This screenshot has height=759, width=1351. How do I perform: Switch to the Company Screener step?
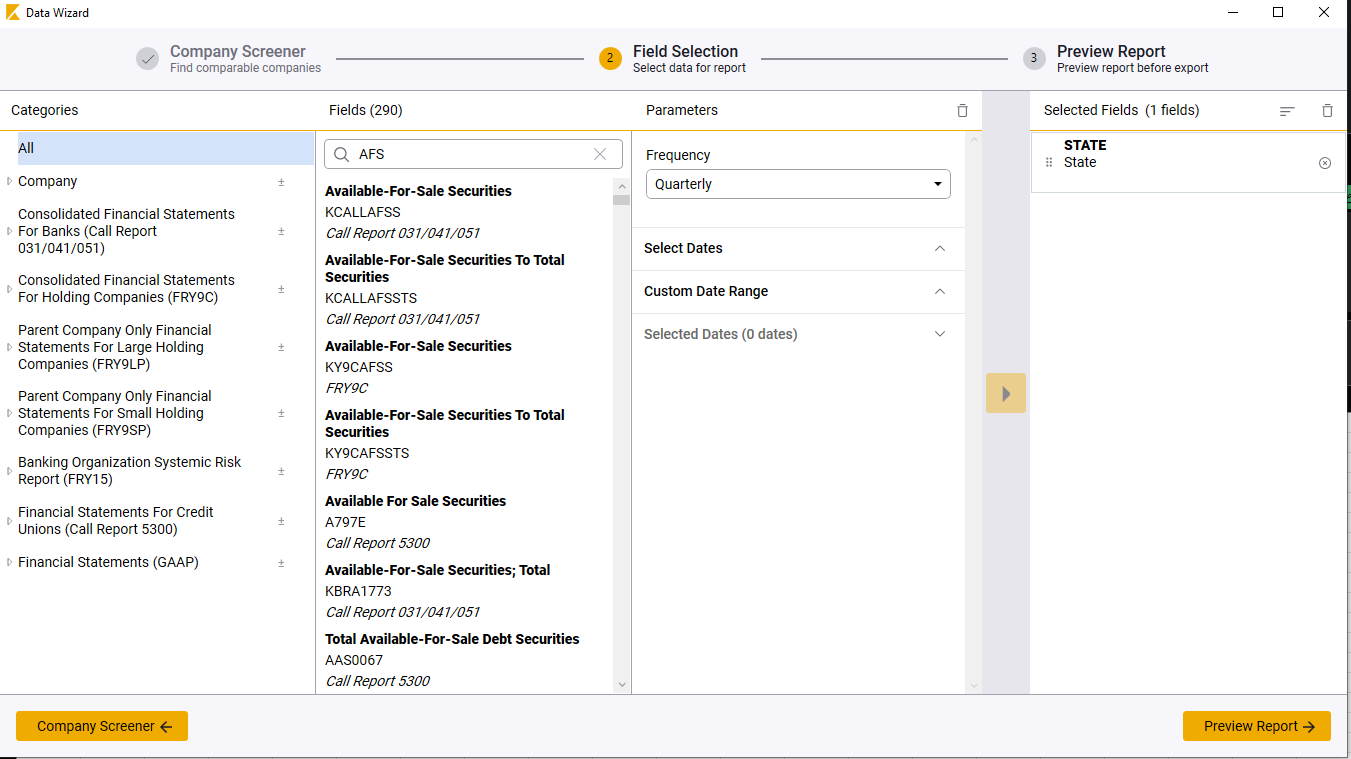tap(237, 50)
